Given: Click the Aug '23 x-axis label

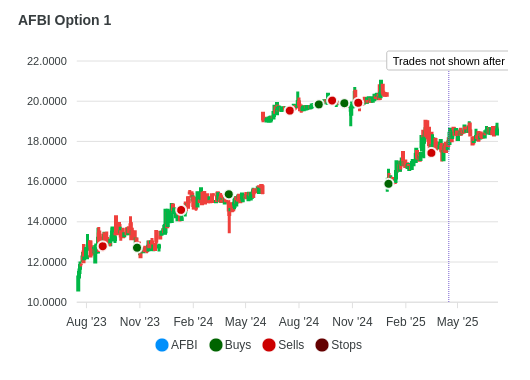Looking at the screenshot, I should (x=87, y=322).
